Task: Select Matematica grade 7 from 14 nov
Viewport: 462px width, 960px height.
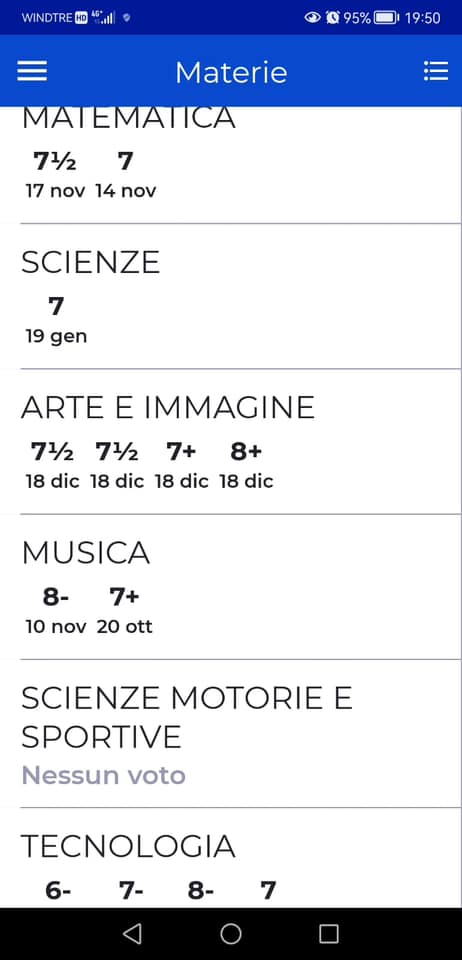Action: click(125, 174)
